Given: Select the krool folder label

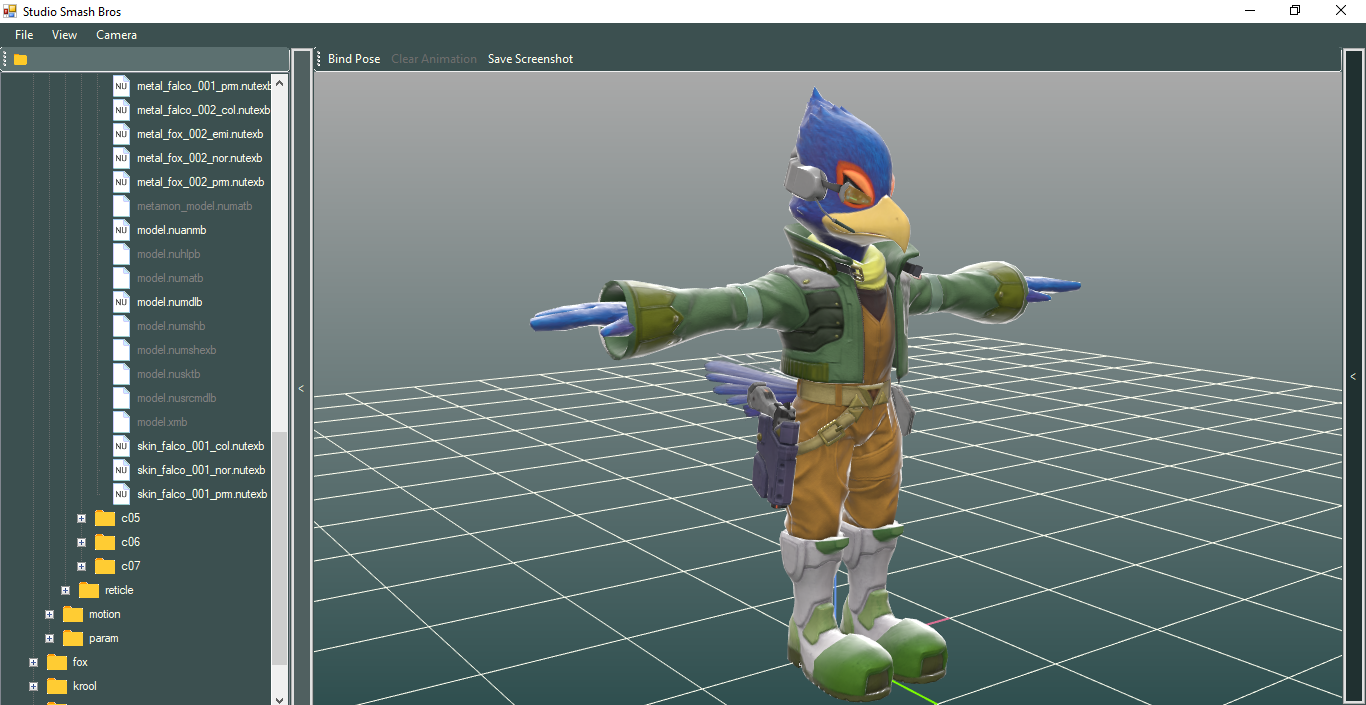Looking at the screenshot, I should coord(85,686).
